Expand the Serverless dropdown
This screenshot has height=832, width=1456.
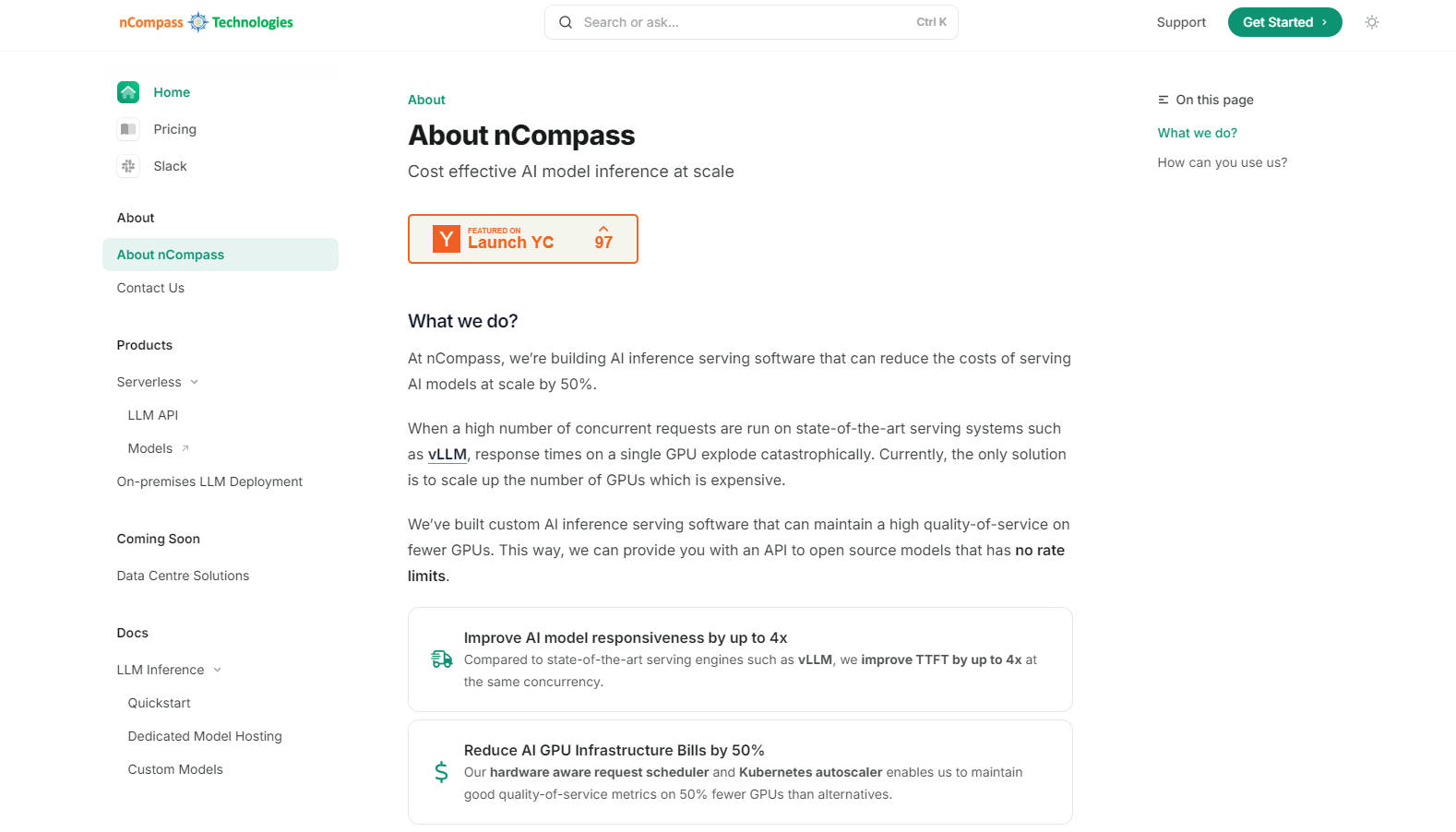194,381
